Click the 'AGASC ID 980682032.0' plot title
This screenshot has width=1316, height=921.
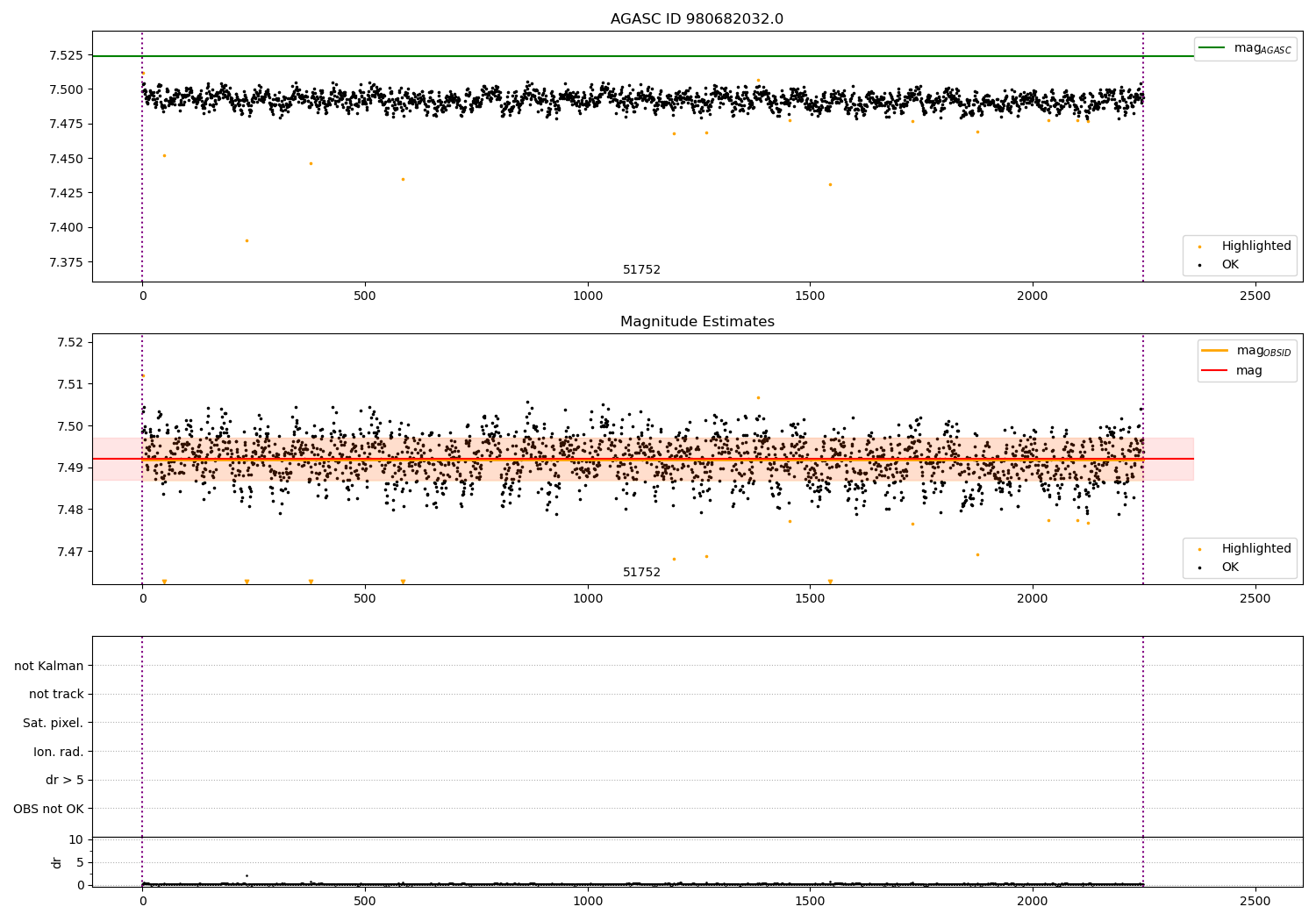tap(697, 19)
